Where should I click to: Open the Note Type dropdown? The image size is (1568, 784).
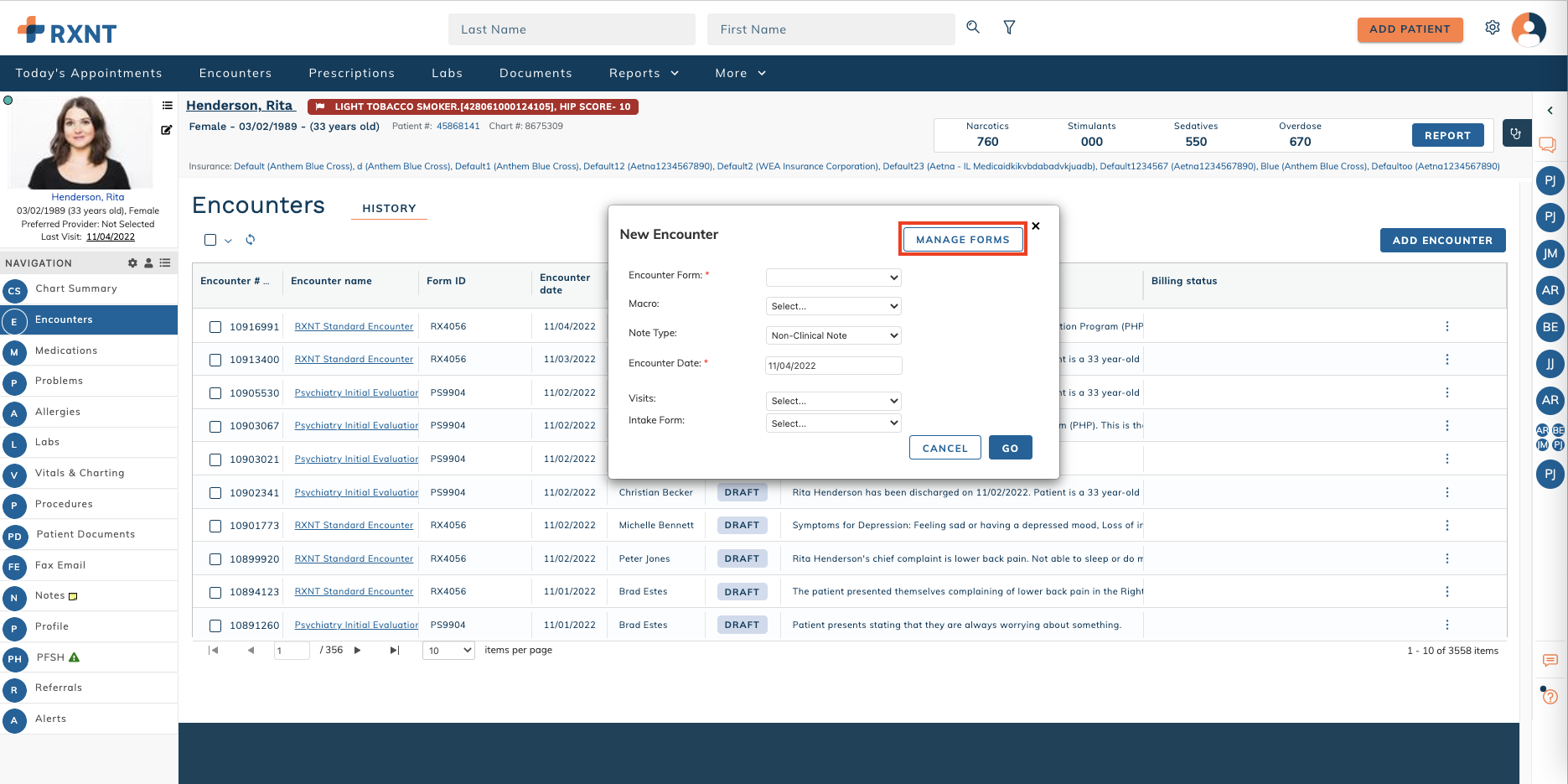pyautogui.click(x=832, y=335)
